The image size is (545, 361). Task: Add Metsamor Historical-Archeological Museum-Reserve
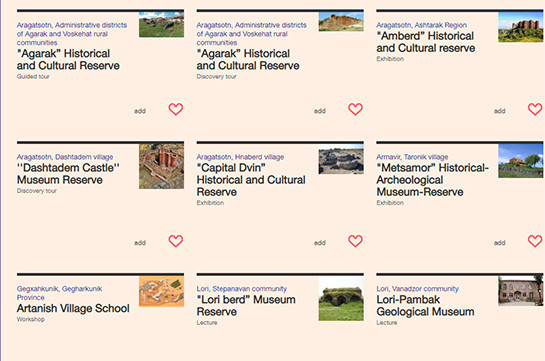pos(500,243)
